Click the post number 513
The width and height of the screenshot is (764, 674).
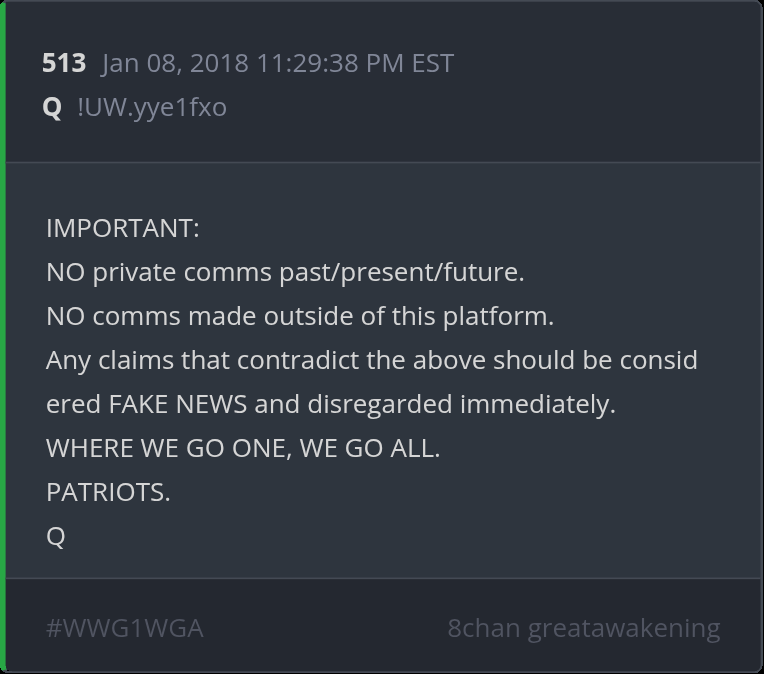(x=64, y=63)
